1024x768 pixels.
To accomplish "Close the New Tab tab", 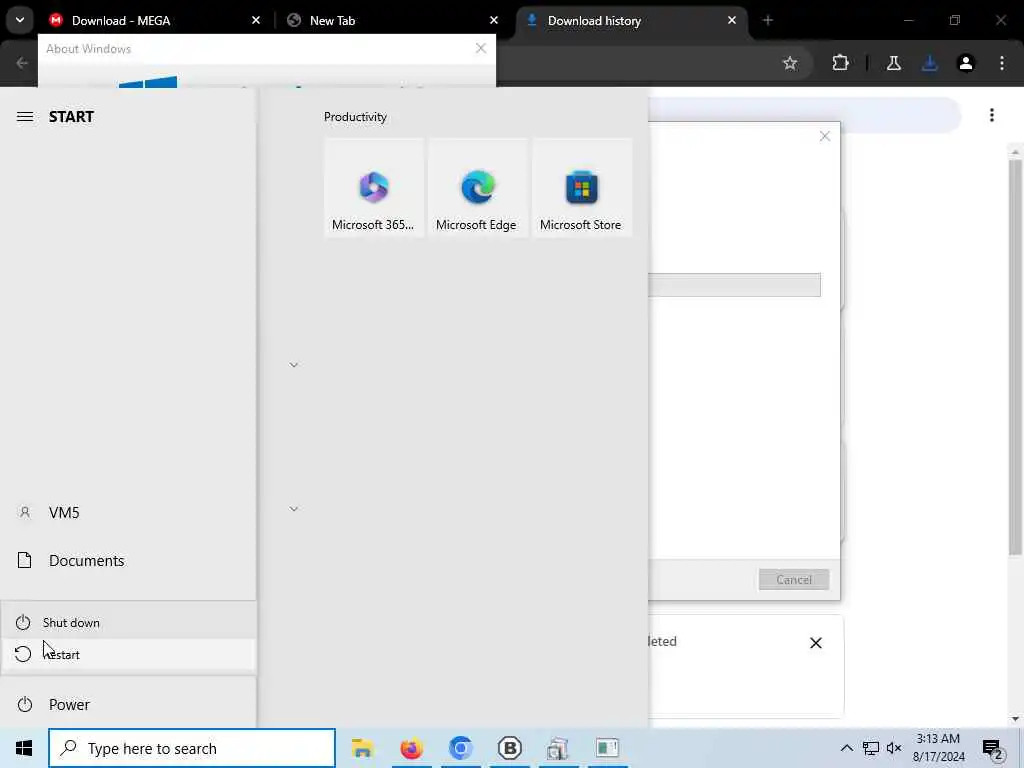I will tap(494, 20).
